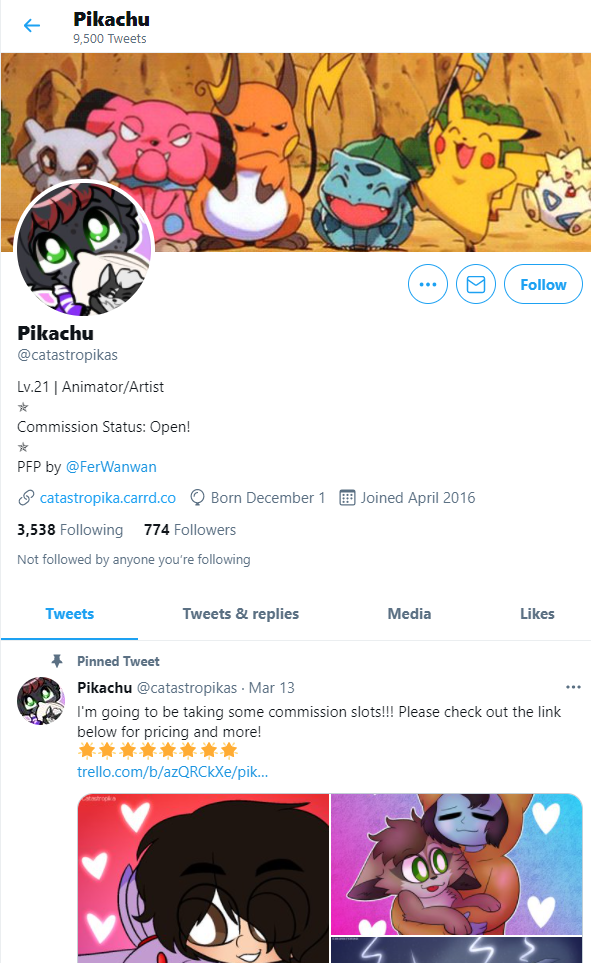
Task: Switch to the Media tab
Action: click(x=409, y=614)
